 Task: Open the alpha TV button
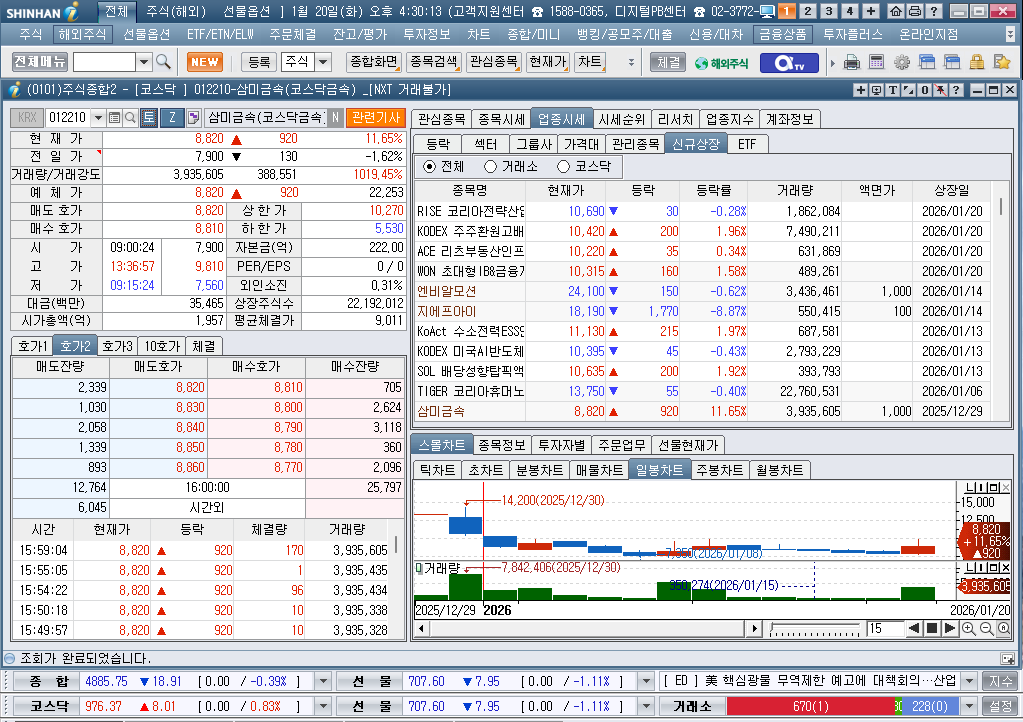tap(788, 63)
